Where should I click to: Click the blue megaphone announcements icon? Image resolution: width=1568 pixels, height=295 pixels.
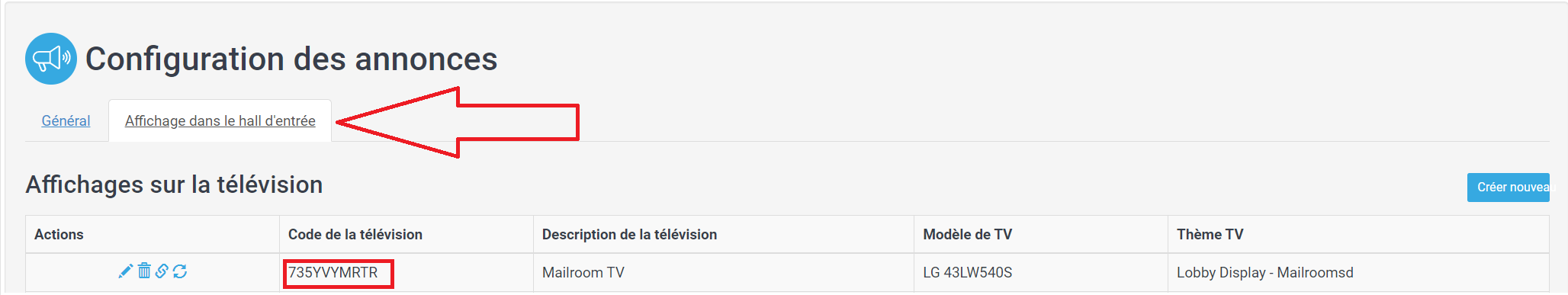pyautogui.click(x=51, y=59)
